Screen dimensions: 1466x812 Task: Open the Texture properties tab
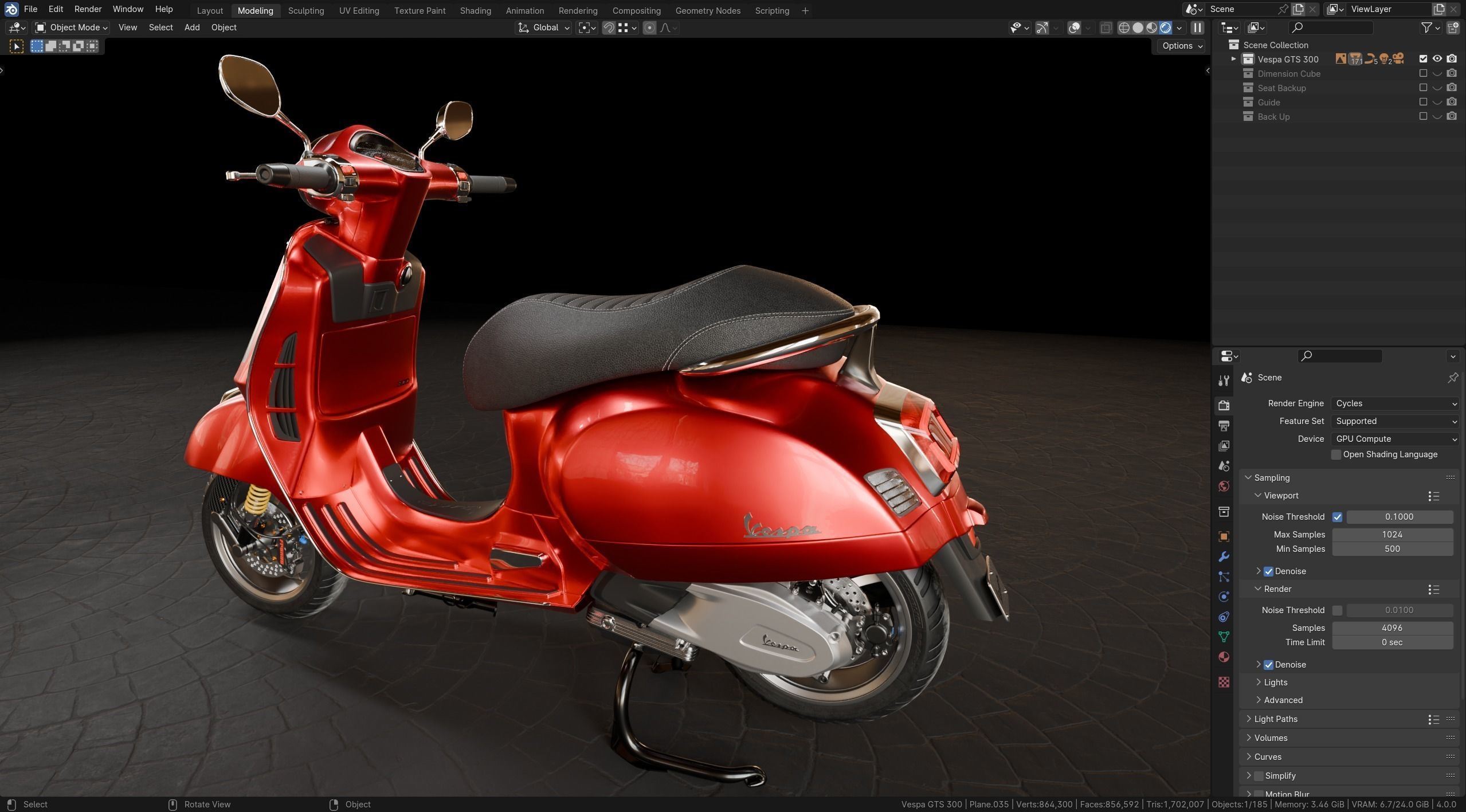point(1224,682)
